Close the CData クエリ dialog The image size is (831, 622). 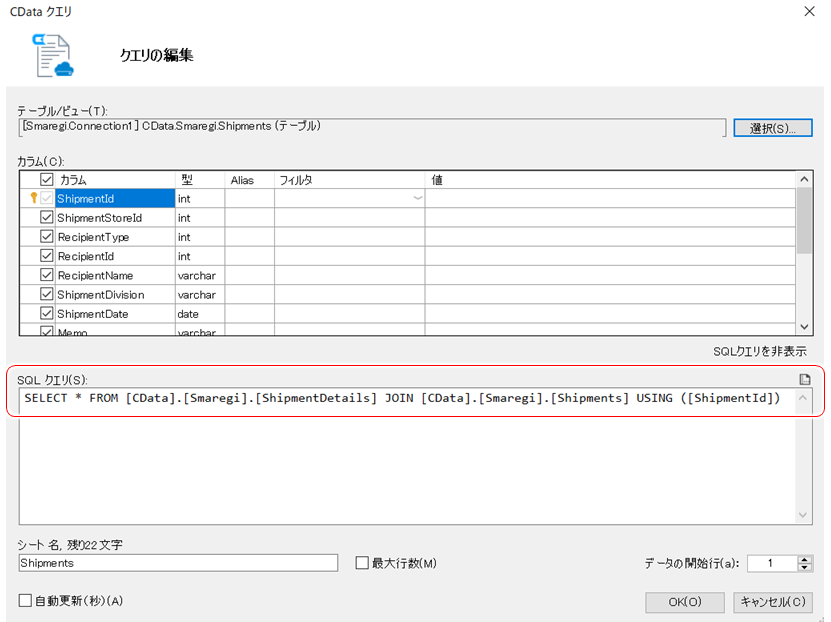click(x=809, y=11)
